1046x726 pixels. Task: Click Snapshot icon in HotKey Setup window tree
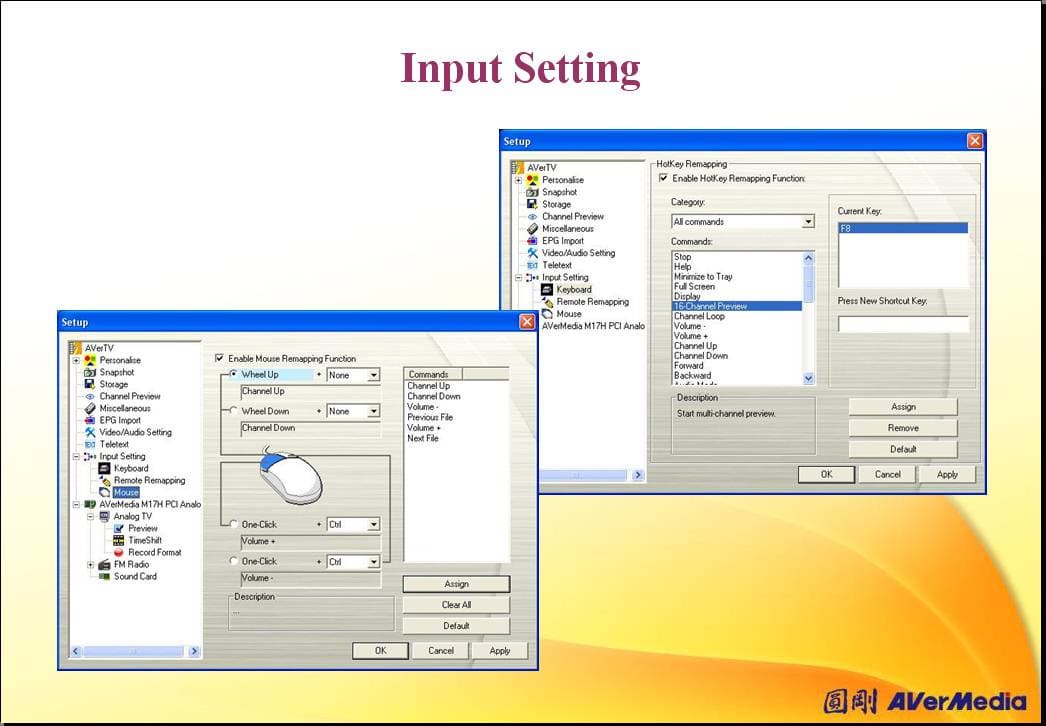(532, 192)
